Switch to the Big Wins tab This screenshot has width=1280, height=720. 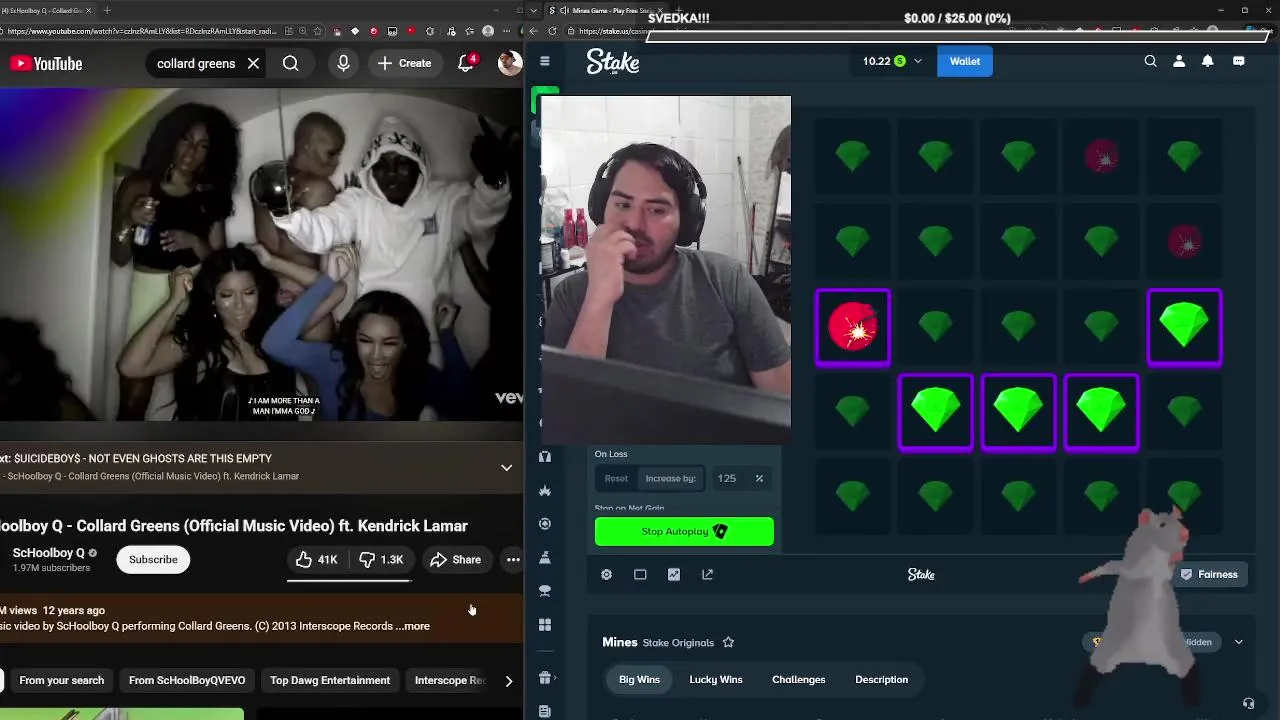[x=639, y=679]
